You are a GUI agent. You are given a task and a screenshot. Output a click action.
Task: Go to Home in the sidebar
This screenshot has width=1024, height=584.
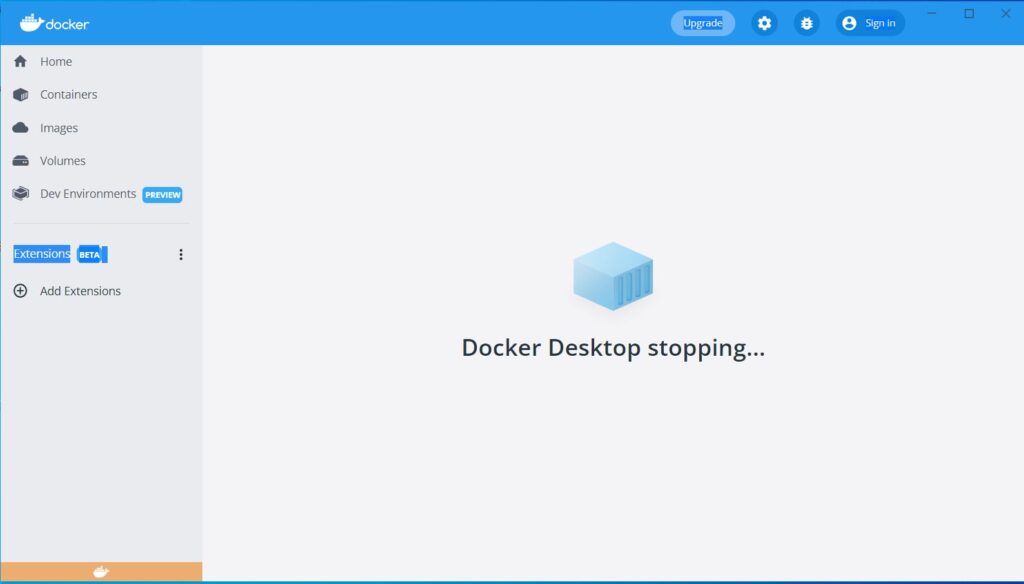[56, 61]
